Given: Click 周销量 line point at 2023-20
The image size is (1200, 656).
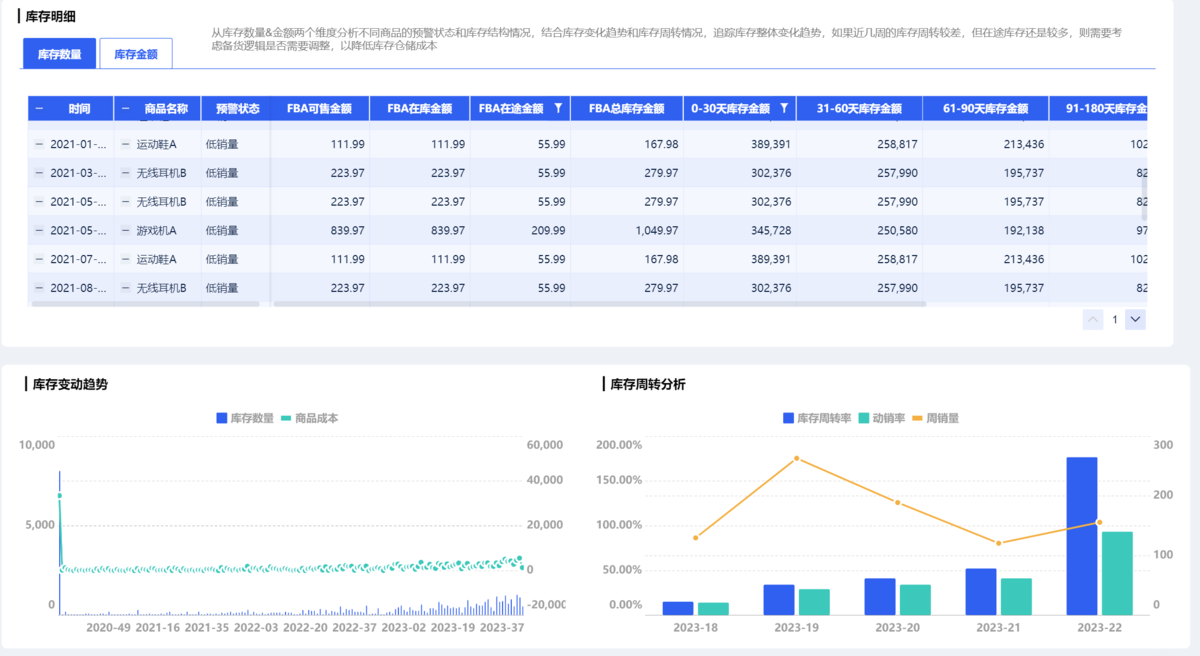Looking at the screenshot, I should (x=897, y=502).
